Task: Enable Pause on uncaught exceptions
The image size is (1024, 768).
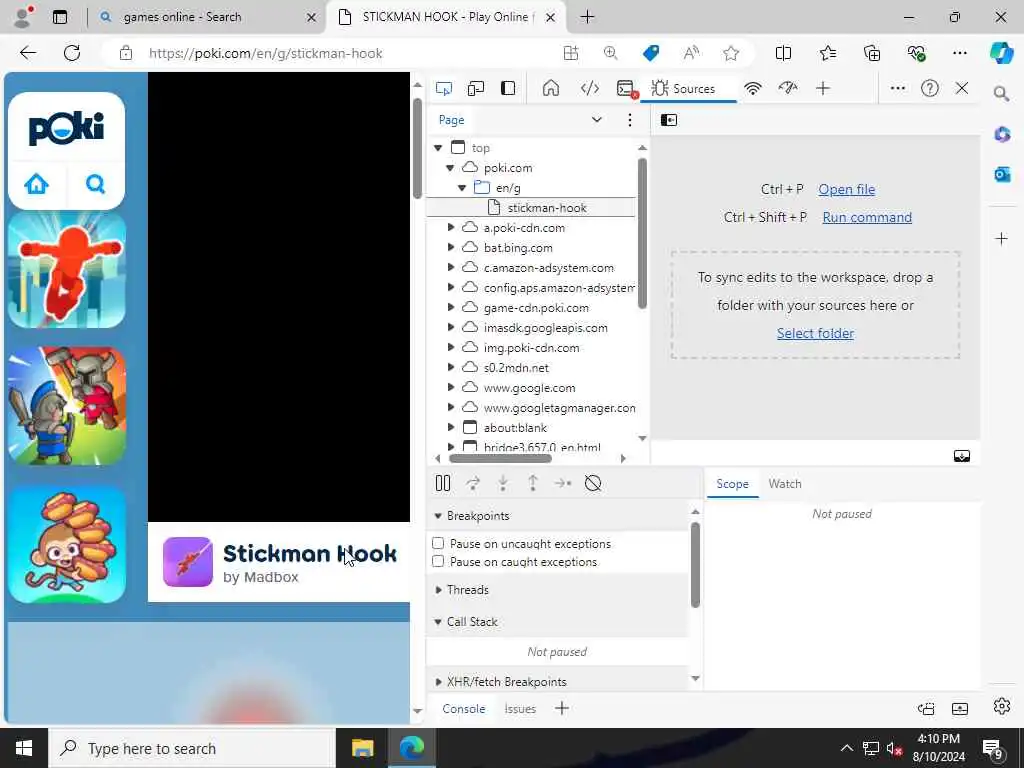Action: [438, 543]
